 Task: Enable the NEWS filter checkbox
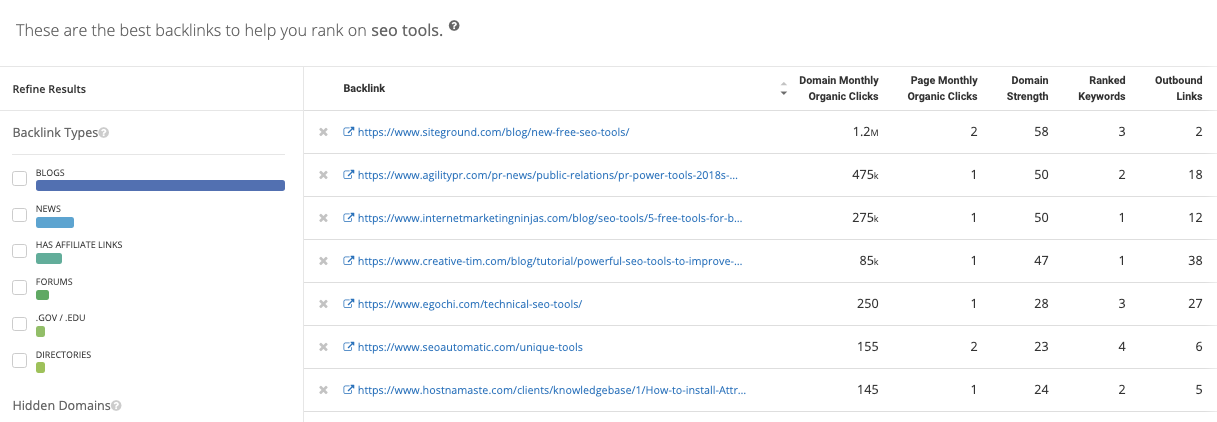click(x=19, y=215)
